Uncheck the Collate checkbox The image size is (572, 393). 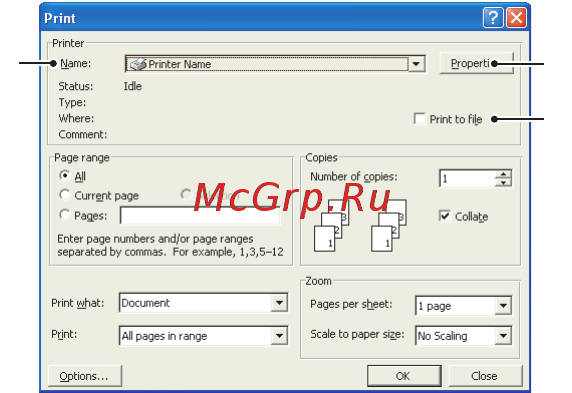[x=445, y=216]
